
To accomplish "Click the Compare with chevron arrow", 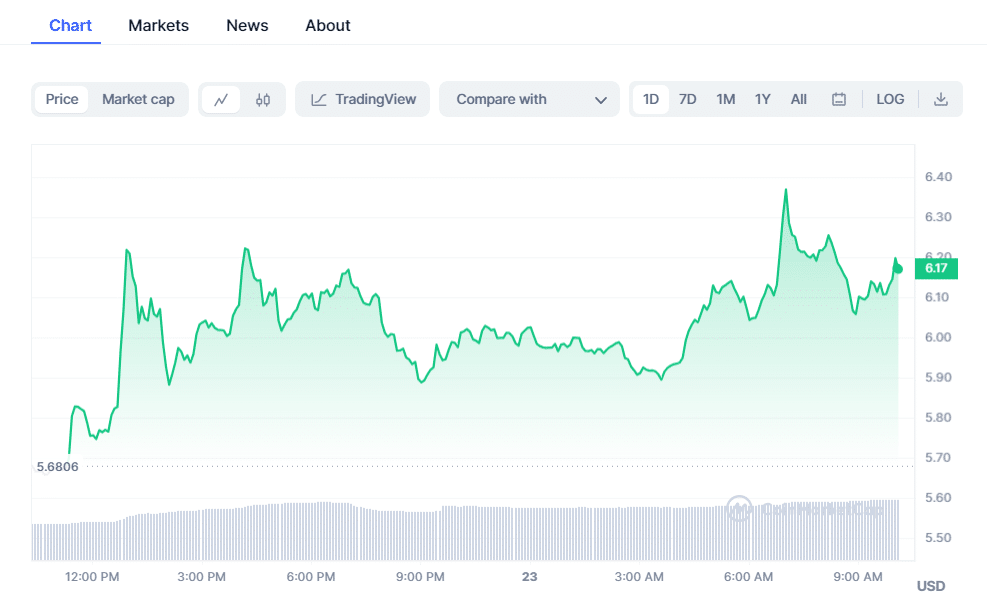I will tap(600, 100).
